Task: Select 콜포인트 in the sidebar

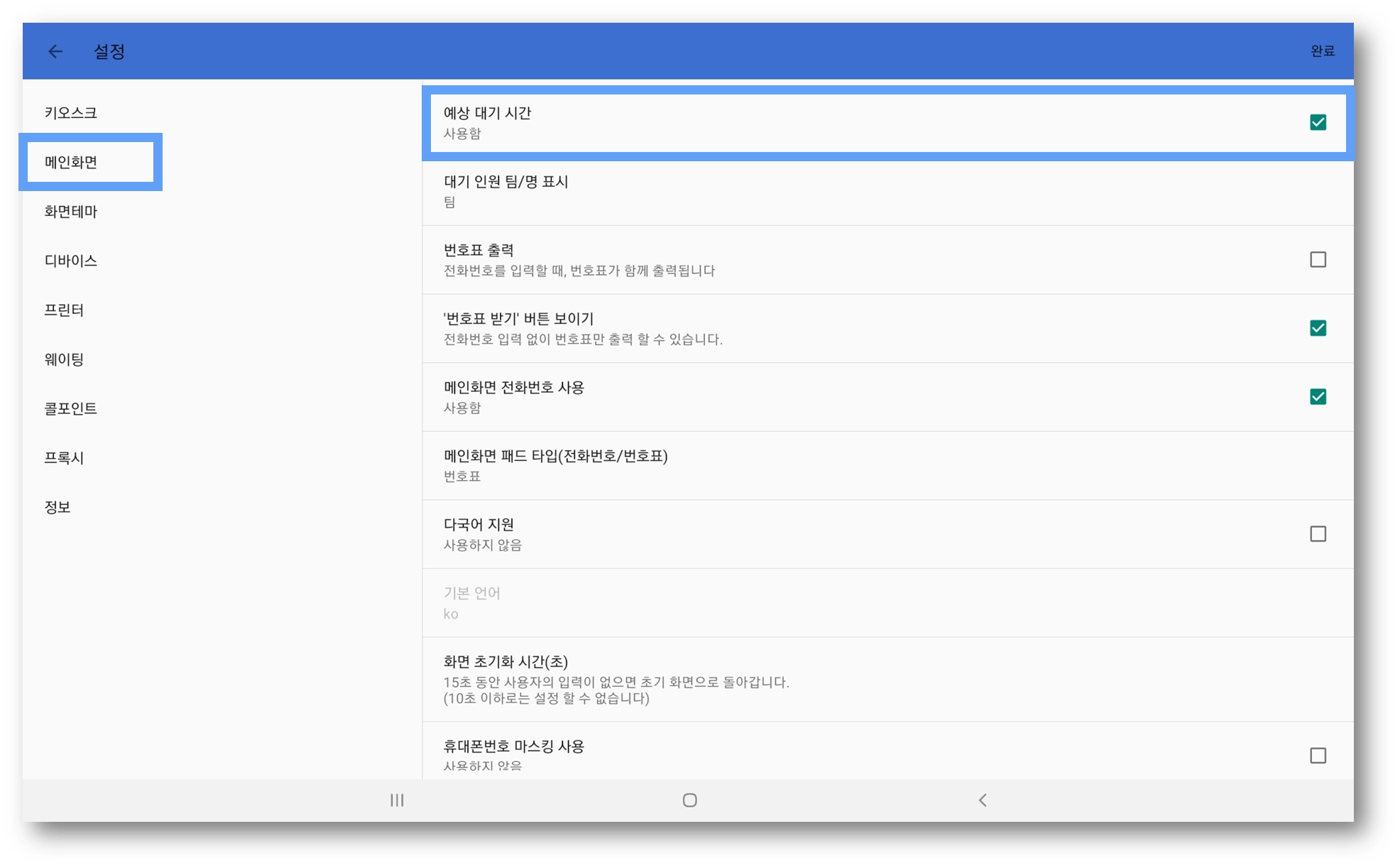Action: (71, 408)
